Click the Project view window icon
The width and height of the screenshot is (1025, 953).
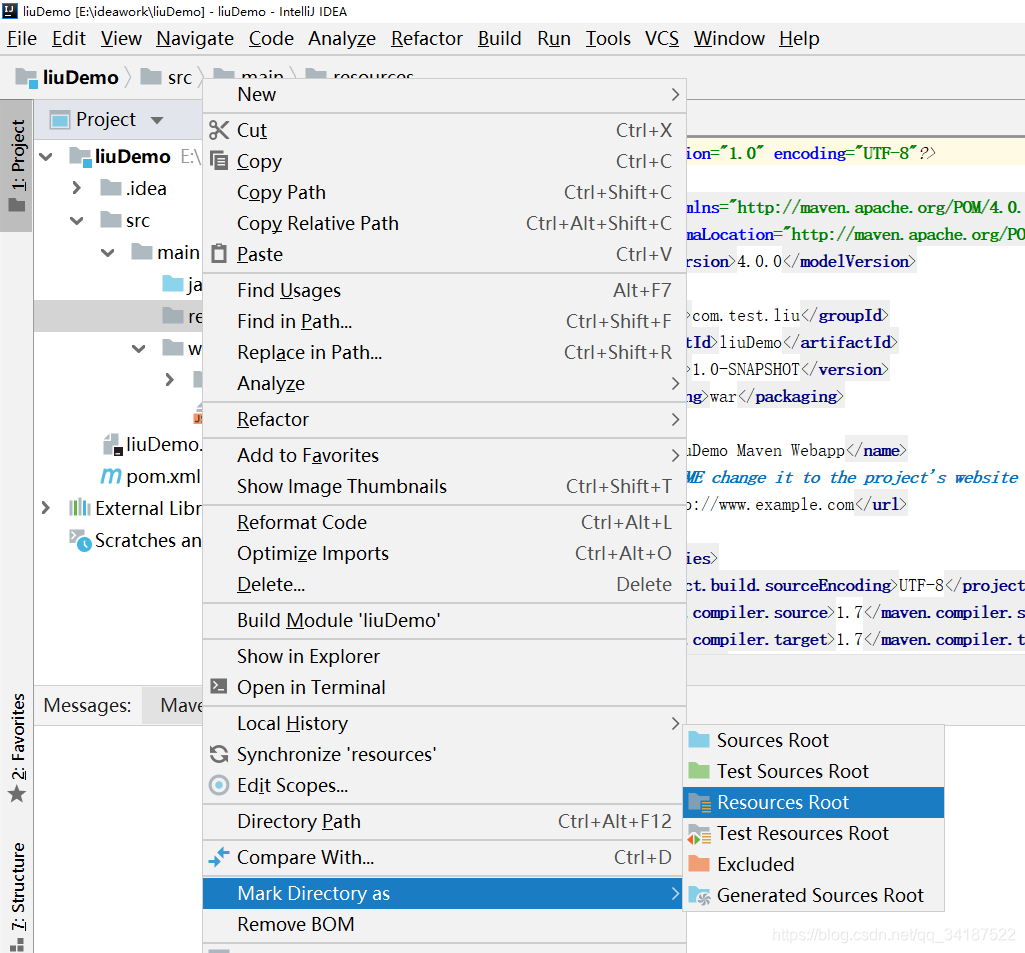pos(60,120)
